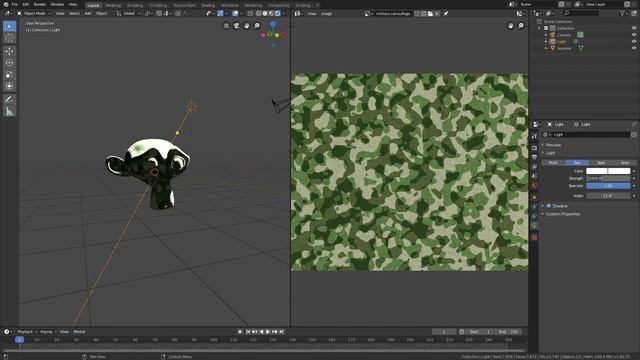Set light type to Sun
Image resolution: width=640 pixels, height=360 pixels.
pos(577,162)
